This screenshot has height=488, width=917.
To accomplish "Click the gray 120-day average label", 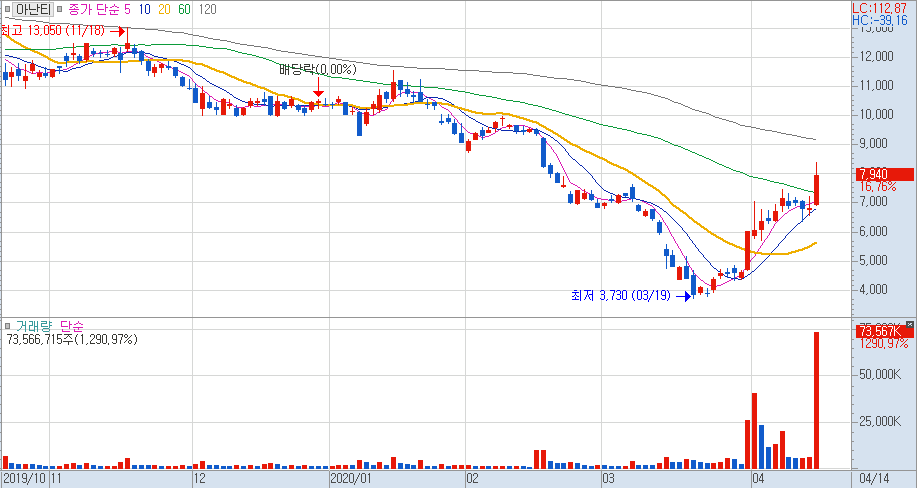I will (x=207, y=9).
